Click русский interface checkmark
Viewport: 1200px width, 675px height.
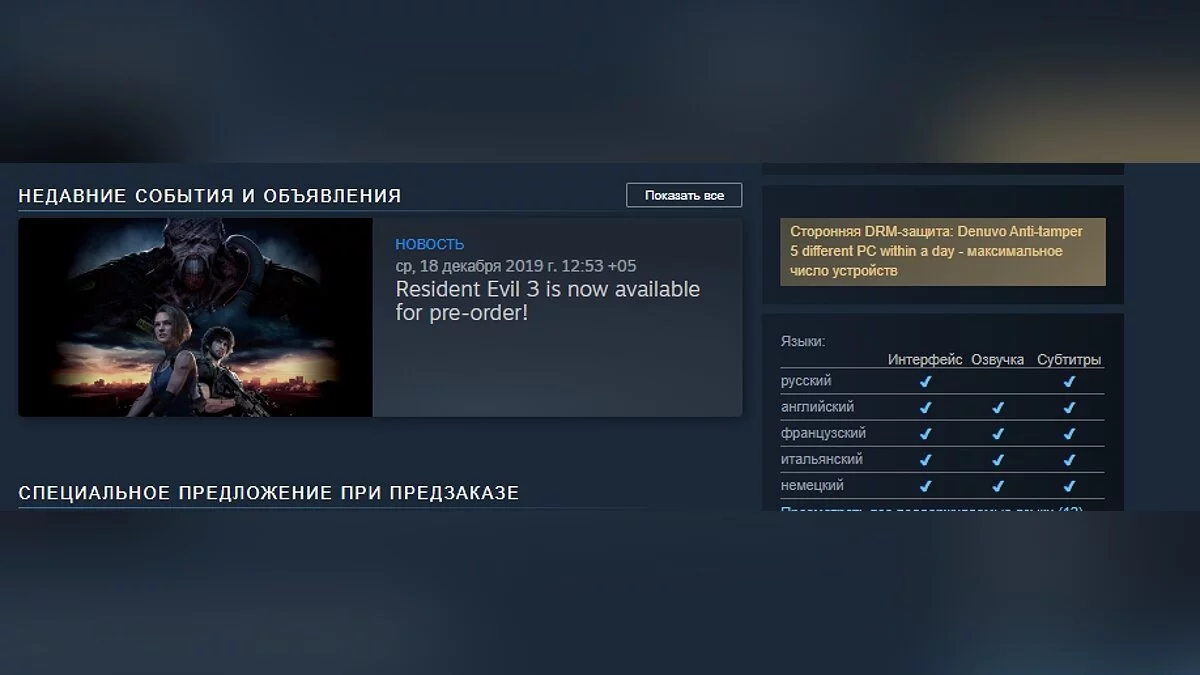[x=925, y=382]
